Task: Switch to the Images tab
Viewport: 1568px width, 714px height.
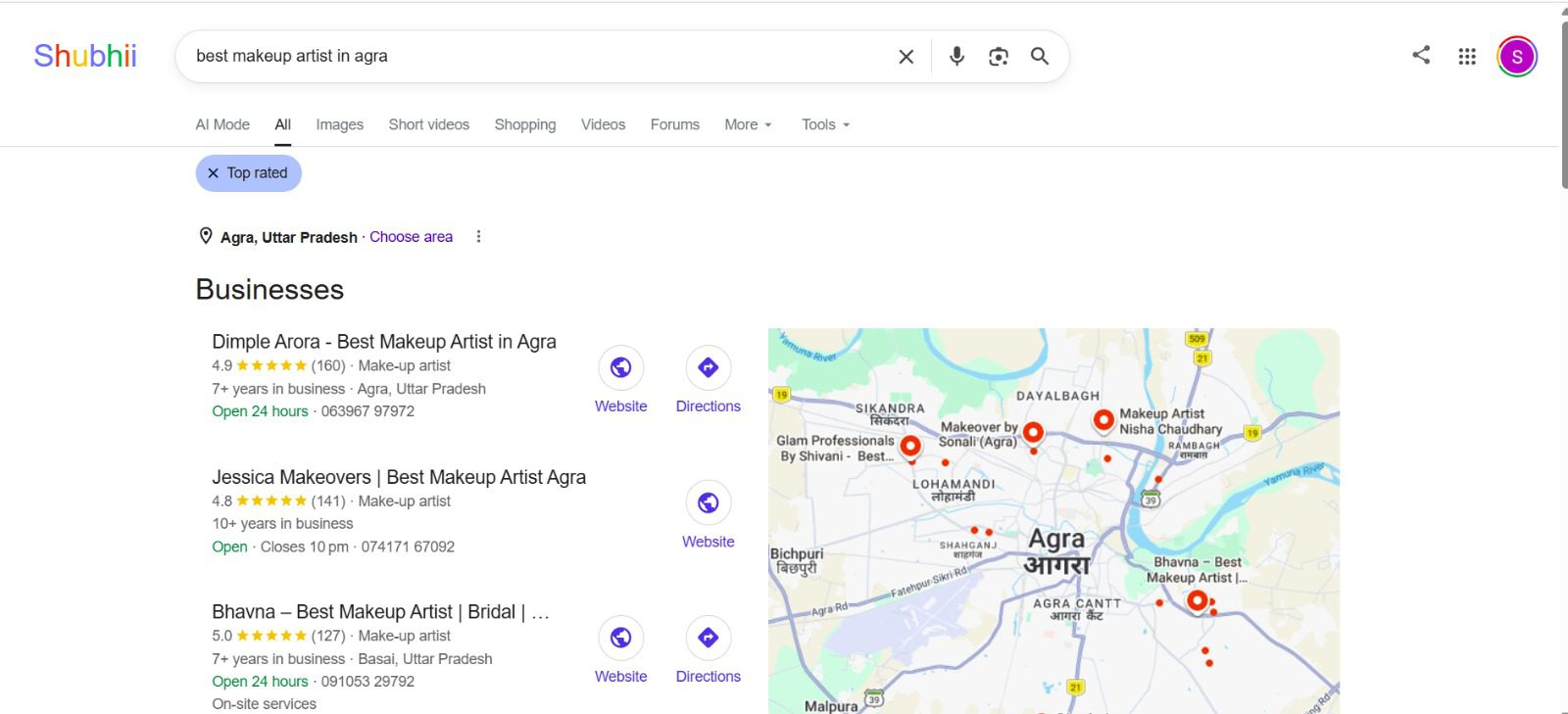Action: 339,124
